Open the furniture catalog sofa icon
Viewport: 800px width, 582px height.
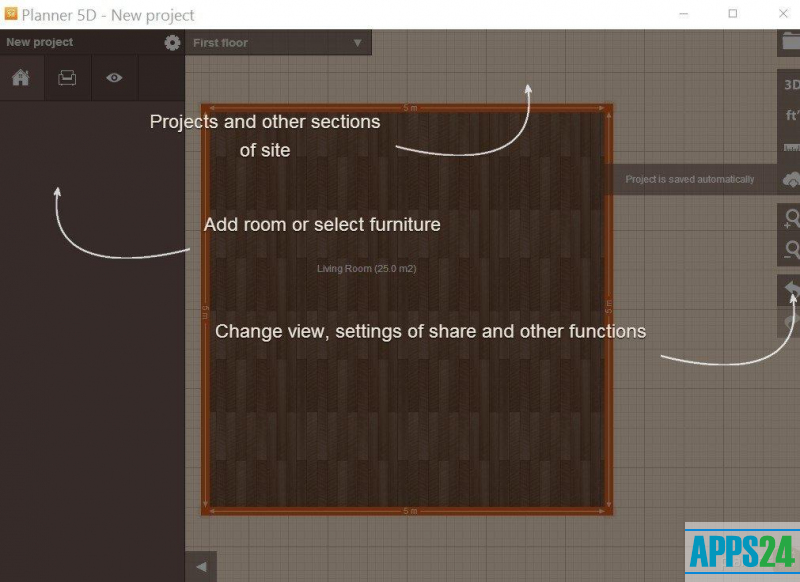coord(67,78)
